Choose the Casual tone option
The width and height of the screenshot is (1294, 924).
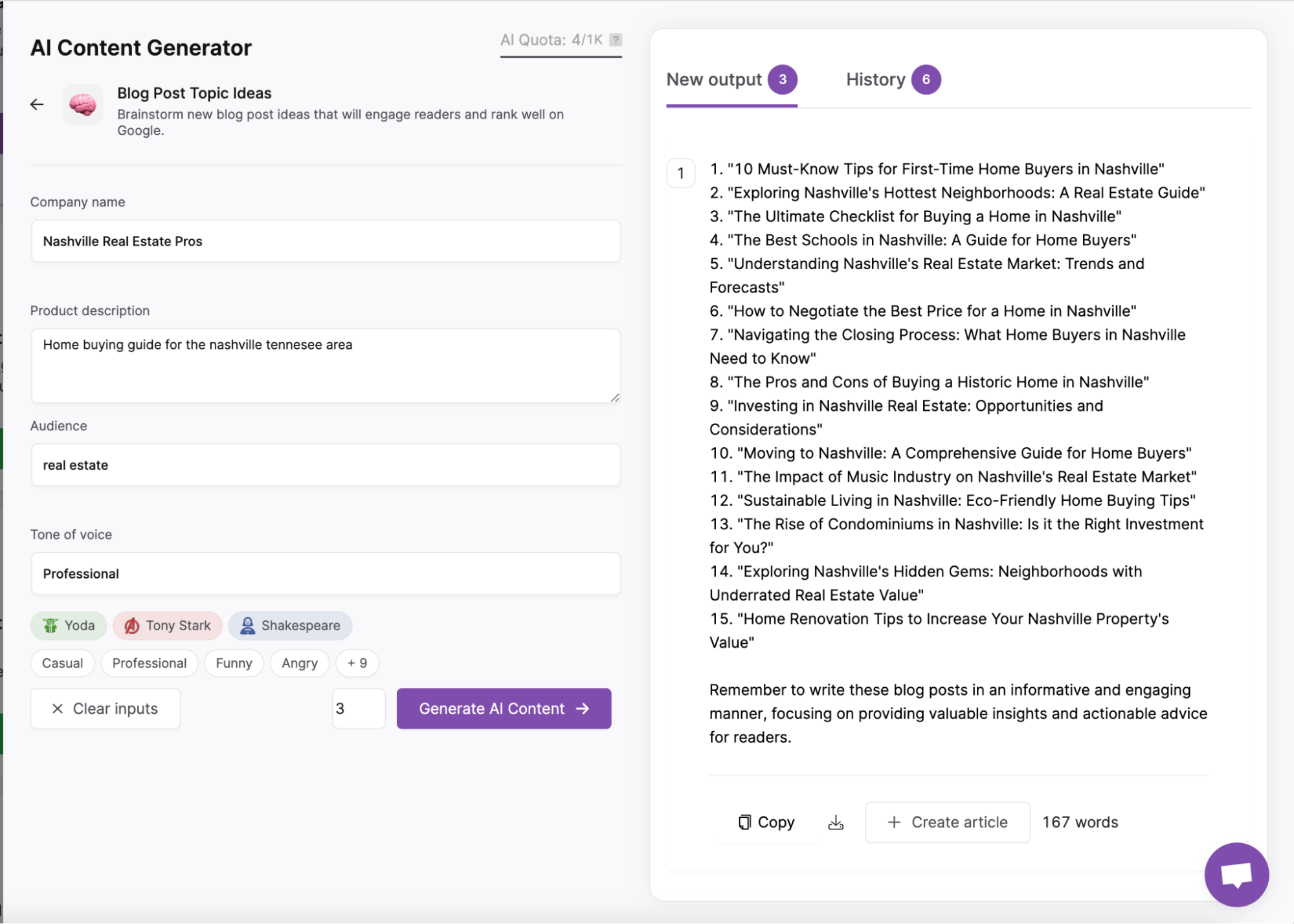(x=62, y=663)
